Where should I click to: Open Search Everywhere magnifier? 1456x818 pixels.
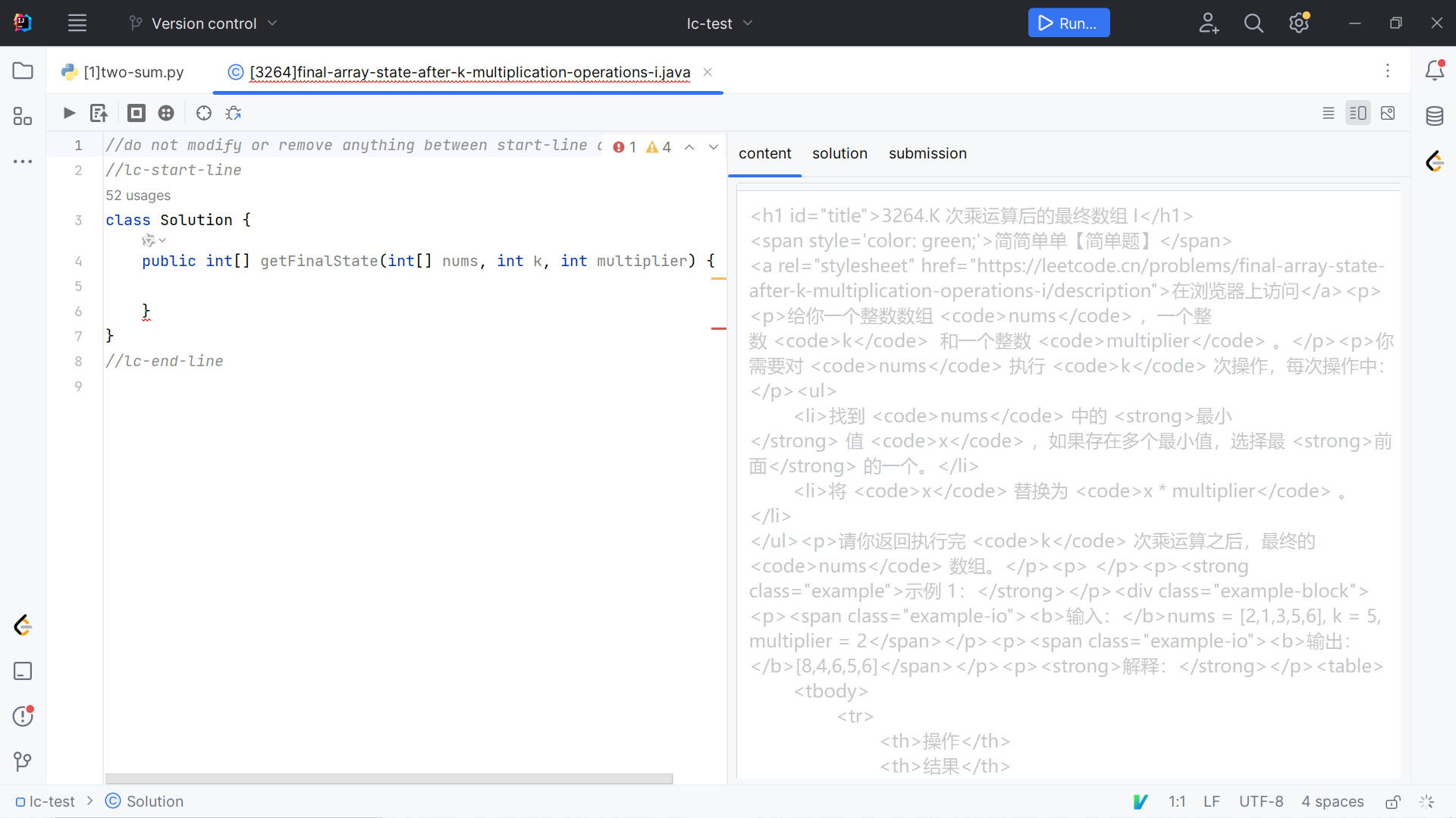pos(1254,23)
